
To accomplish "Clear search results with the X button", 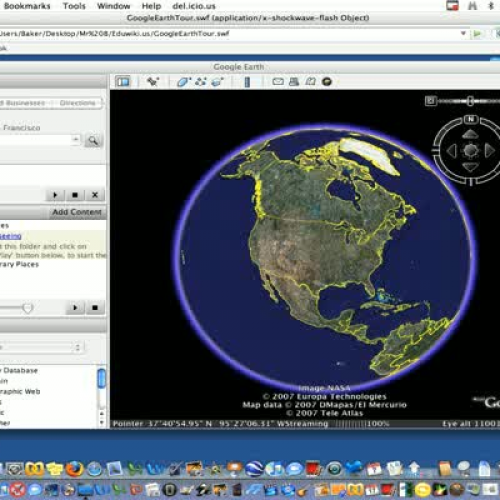I will pos(95,195).
